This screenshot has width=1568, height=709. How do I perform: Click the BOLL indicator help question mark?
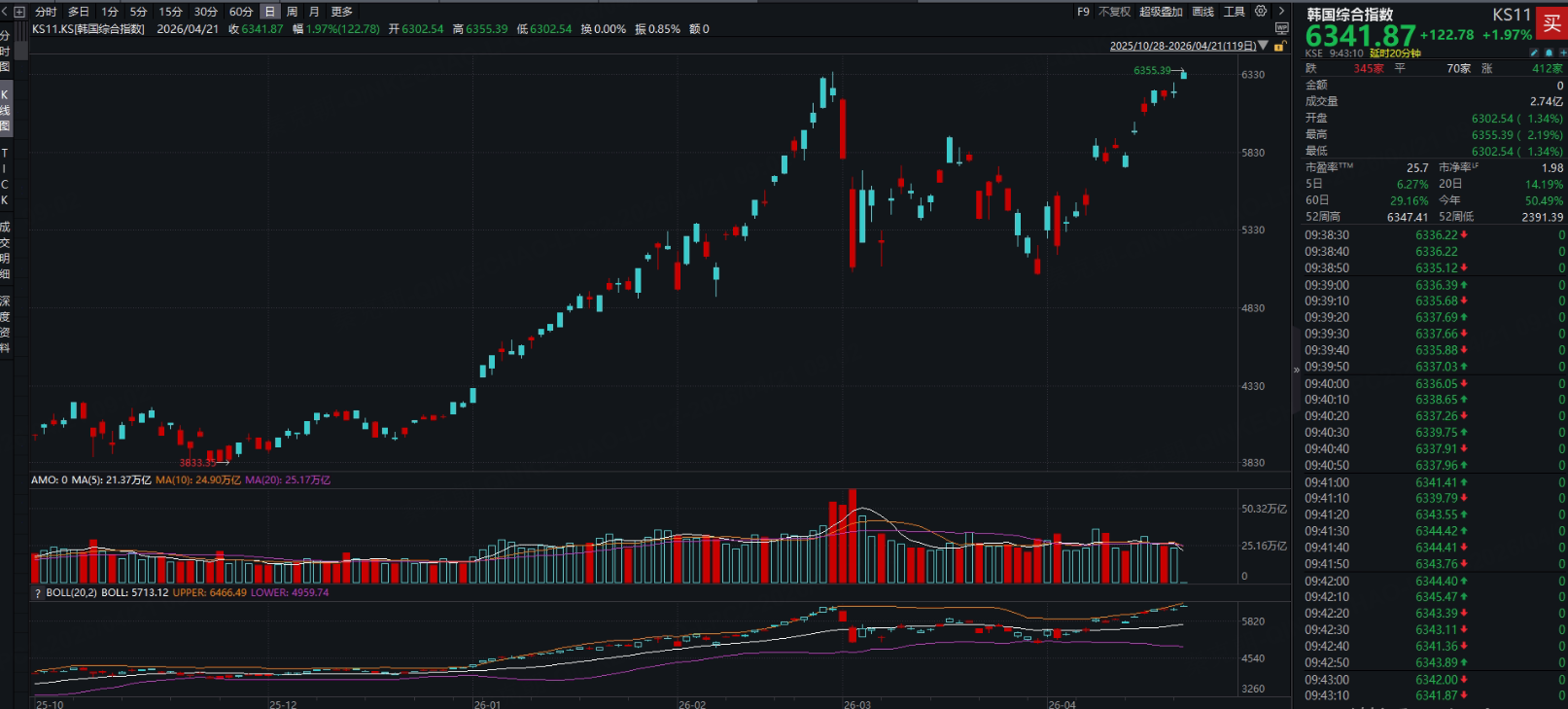click(x=38, y=593)
